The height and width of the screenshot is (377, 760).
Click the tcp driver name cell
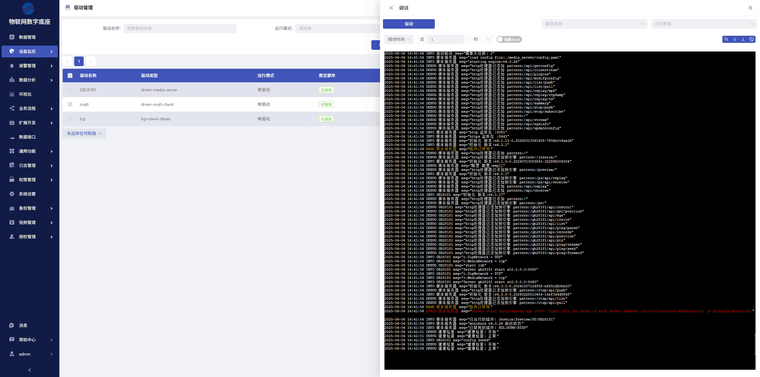[x=82, y=119]
